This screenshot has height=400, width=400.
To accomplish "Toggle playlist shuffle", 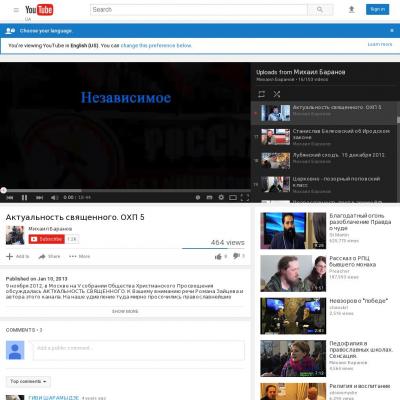I will pos(277,94).
